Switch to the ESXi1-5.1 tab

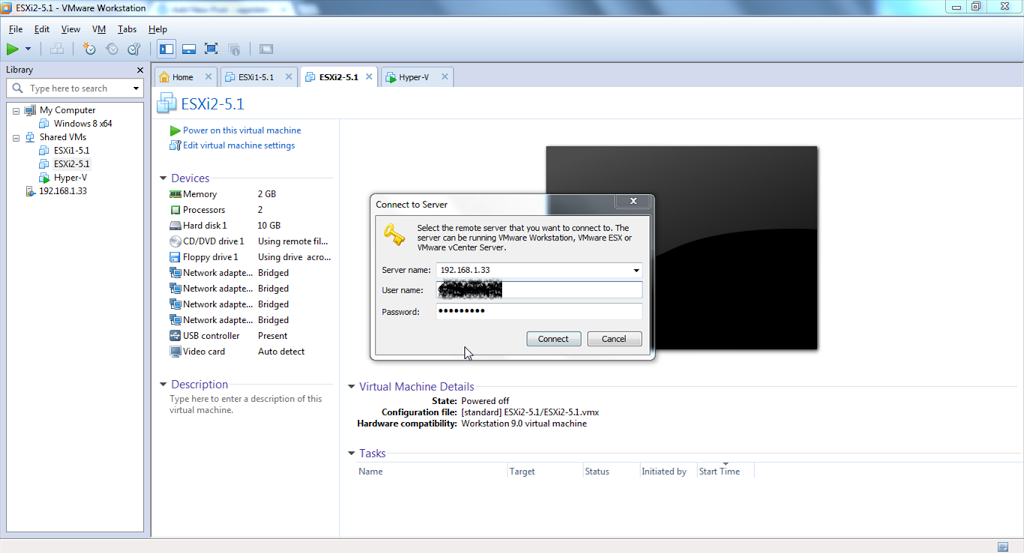pos(255,77)
